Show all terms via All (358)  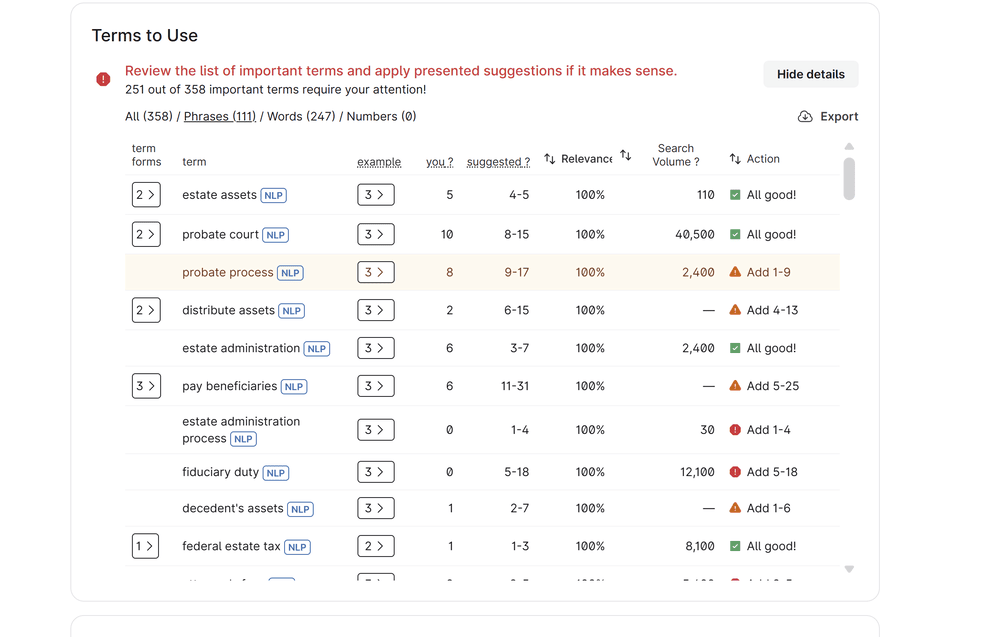[x=148, y=117]
